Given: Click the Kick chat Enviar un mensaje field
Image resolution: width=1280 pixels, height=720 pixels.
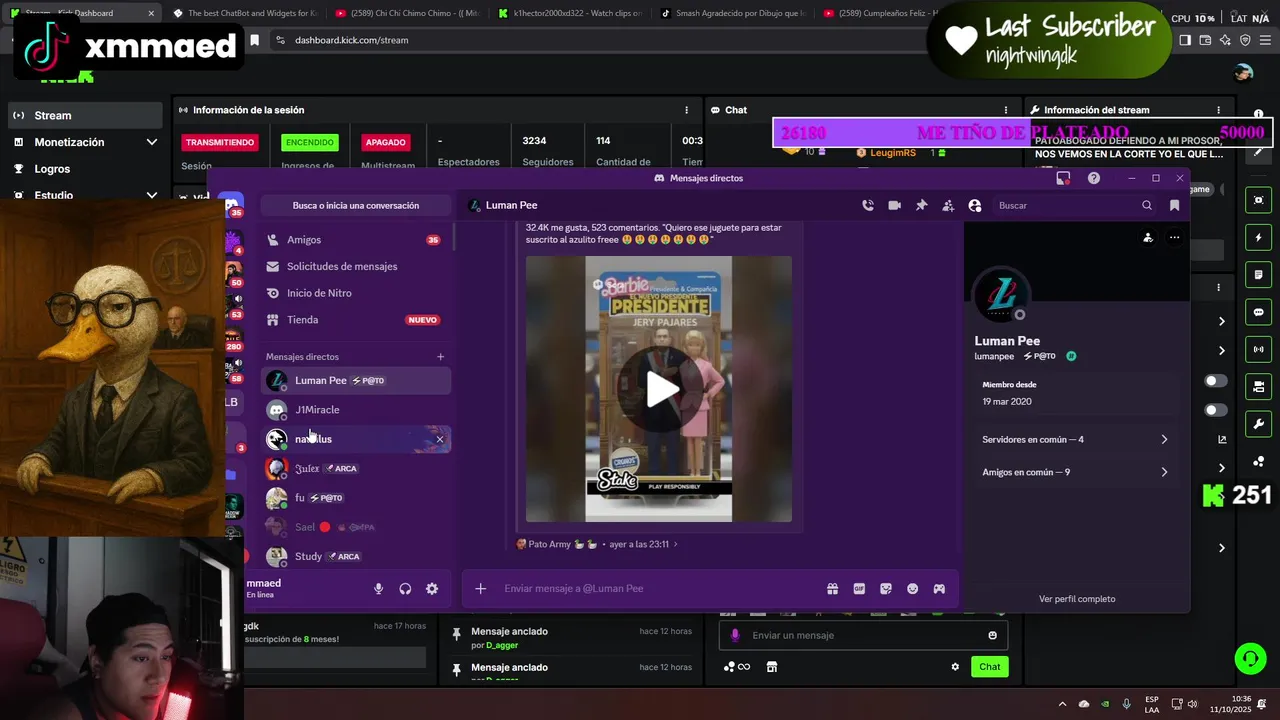Looking at the screenshot, I should (x=862, y=635).
